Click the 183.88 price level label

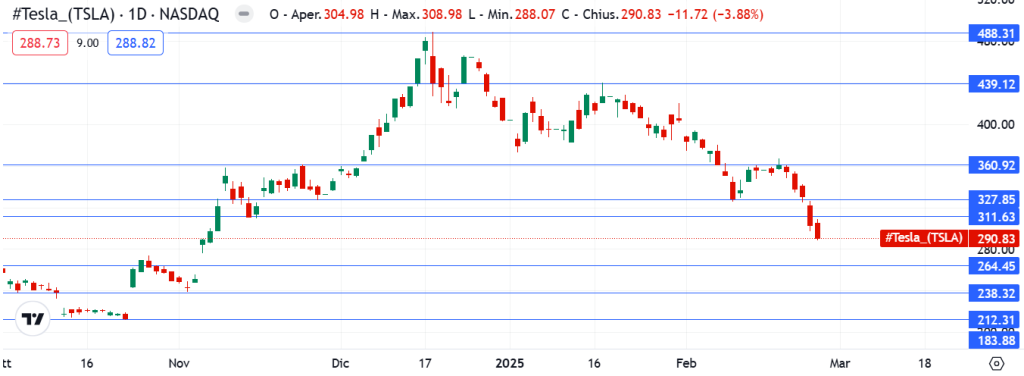tap(994, 340)
